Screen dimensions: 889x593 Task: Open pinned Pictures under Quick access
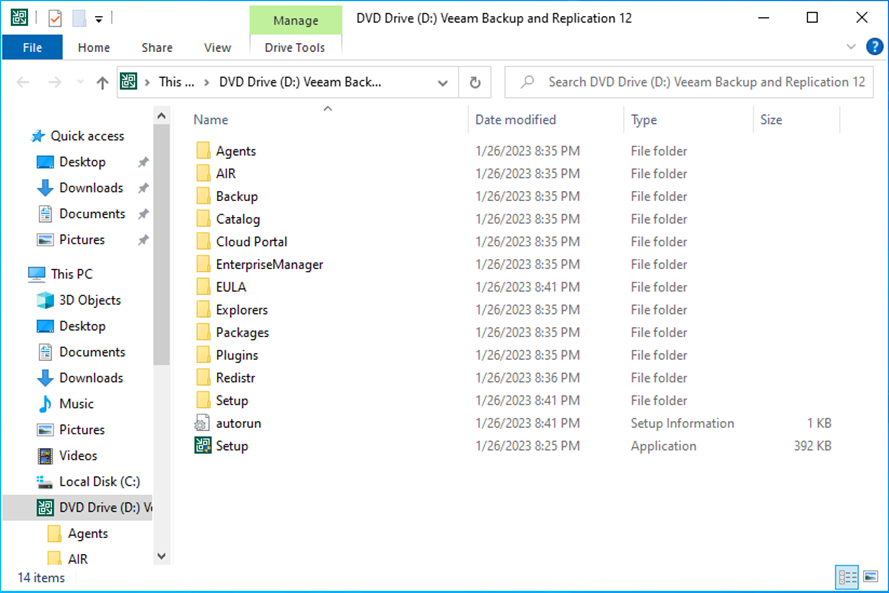click(82, 240)
